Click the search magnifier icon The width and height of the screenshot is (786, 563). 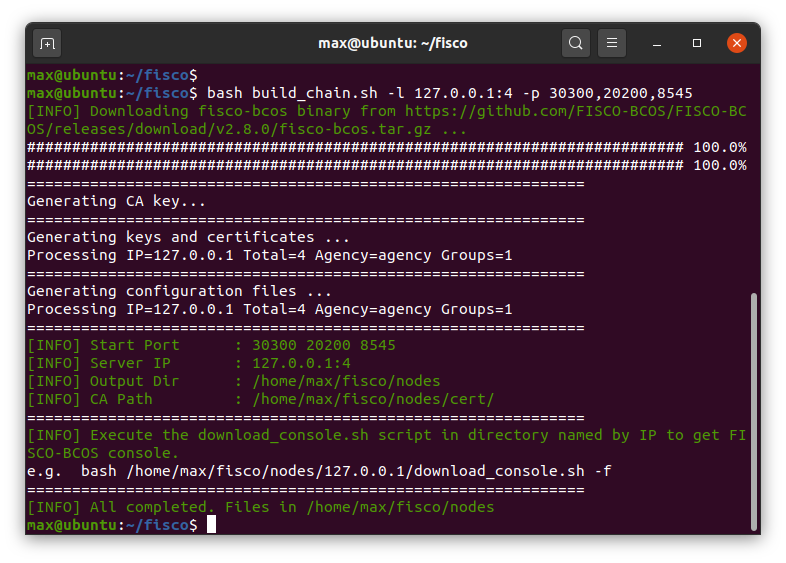[x=576, y=43]
